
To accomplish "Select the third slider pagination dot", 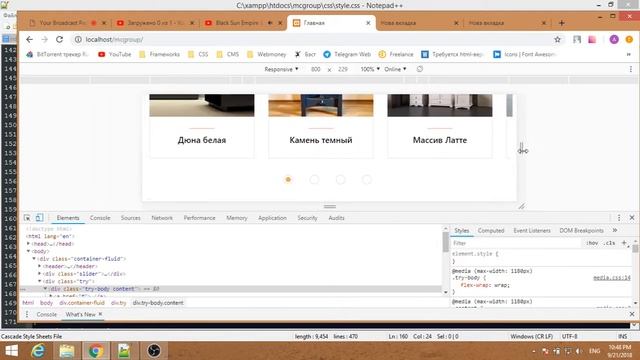I will pos(340,179).
